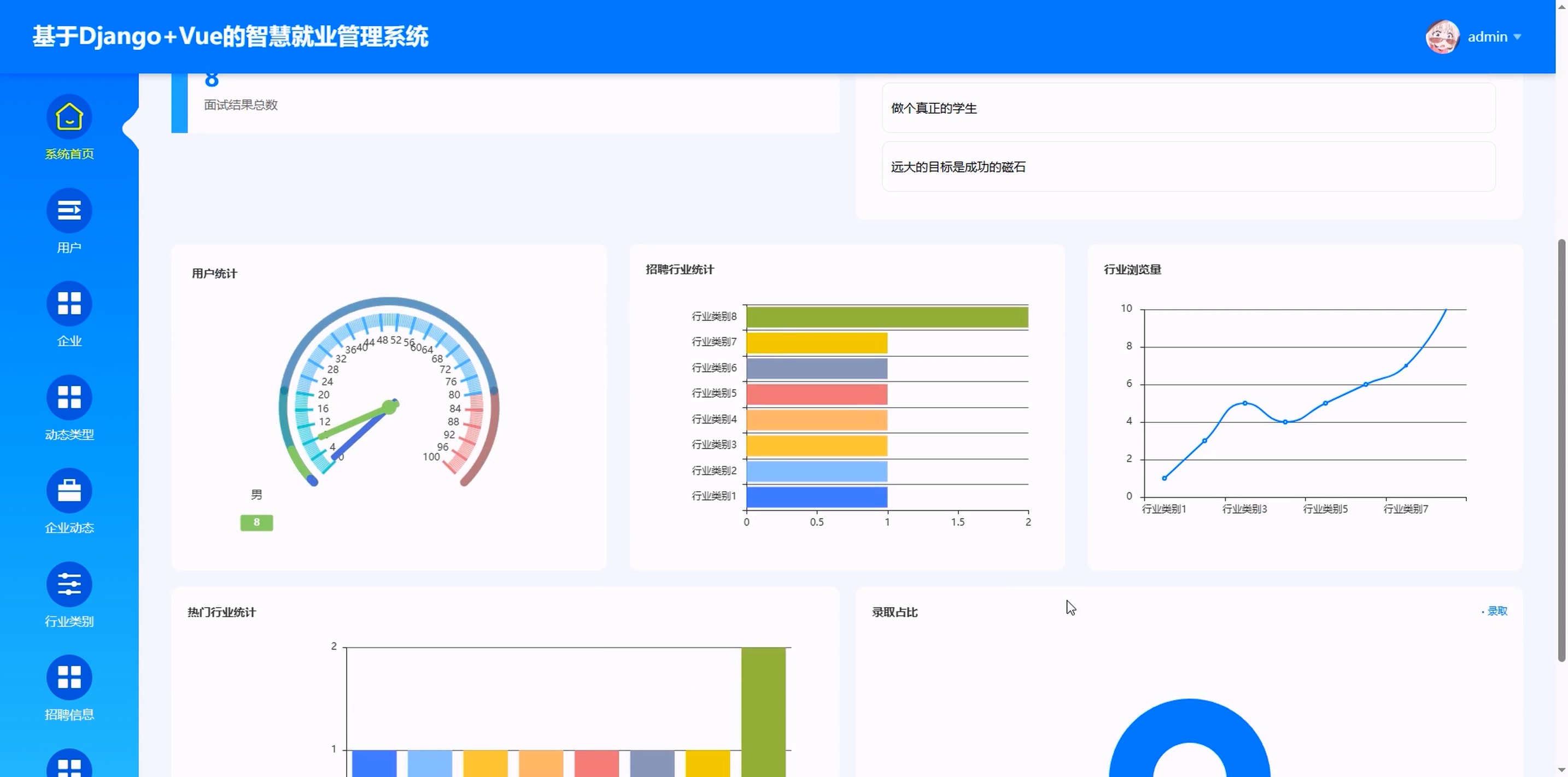Click the green 行业类别8 horizontal bar
This screenshot has height=777, width=1568.
coord(886,317)
